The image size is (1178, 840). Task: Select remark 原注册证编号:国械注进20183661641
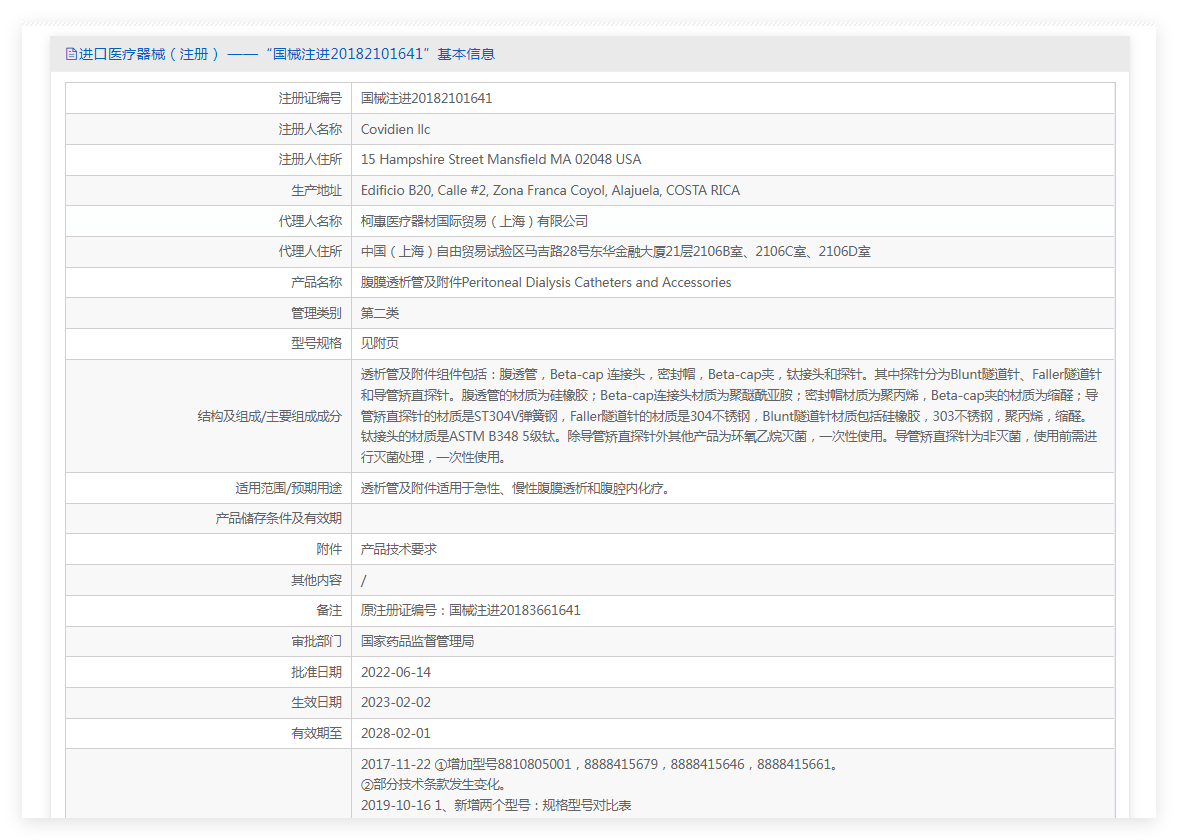pos(470,610)
